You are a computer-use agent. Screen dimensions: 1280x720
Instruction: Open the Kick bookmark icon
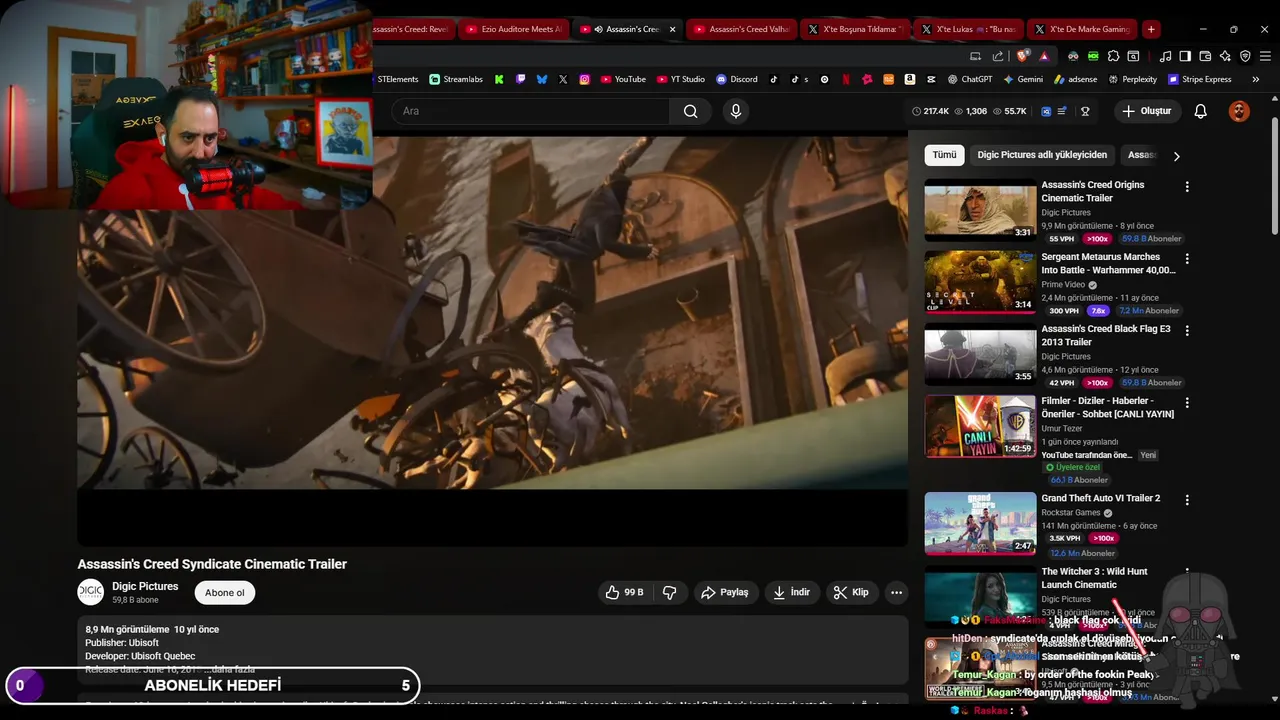pos(499,79)
